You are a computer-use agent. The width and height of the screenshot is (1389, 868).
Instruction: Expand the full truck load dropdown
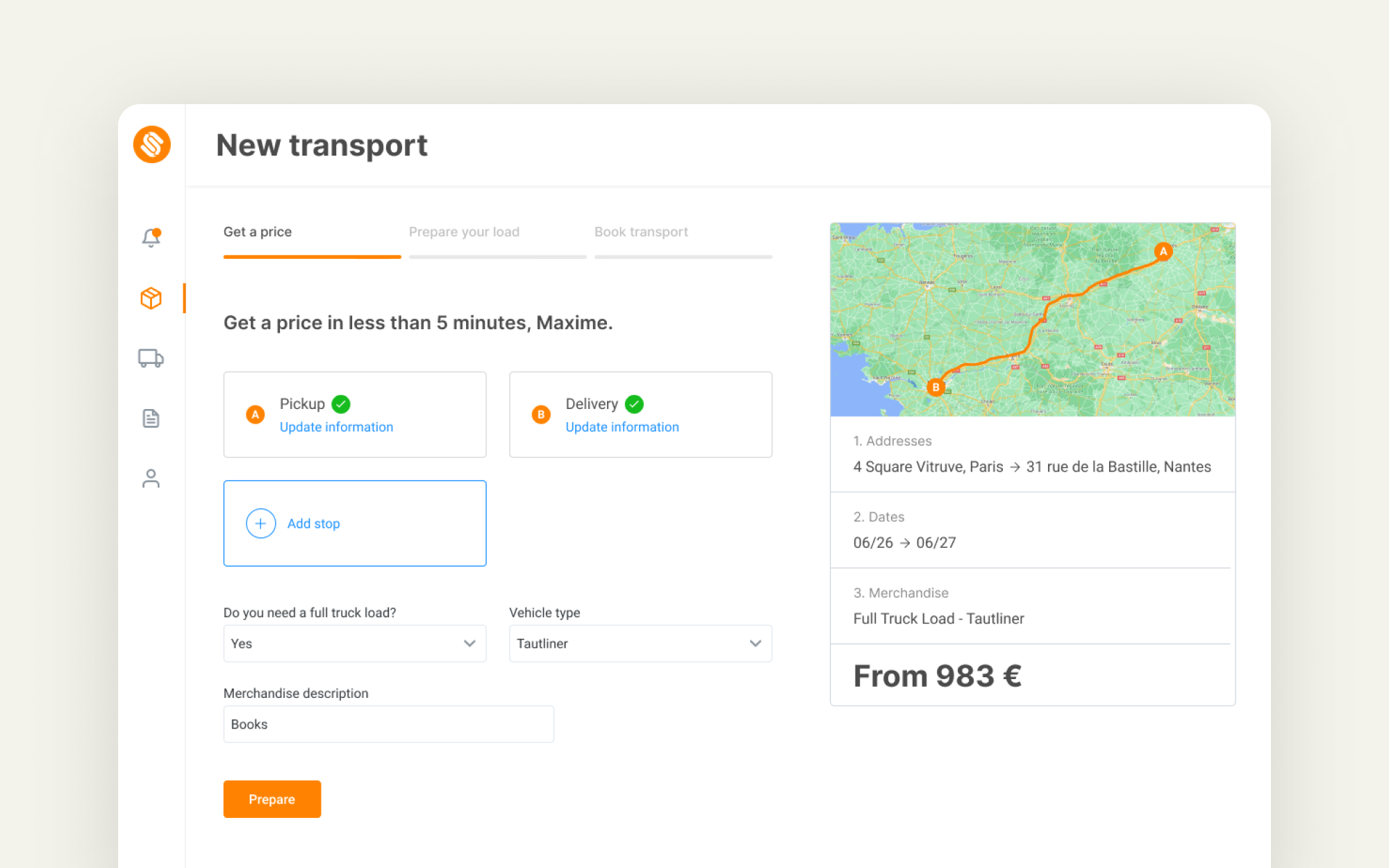pos(355,644)
